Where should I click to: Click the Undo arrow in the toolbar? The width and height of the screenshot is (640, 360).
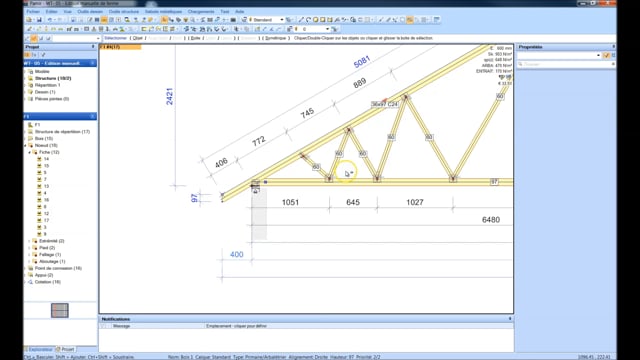tap(50, 20)
